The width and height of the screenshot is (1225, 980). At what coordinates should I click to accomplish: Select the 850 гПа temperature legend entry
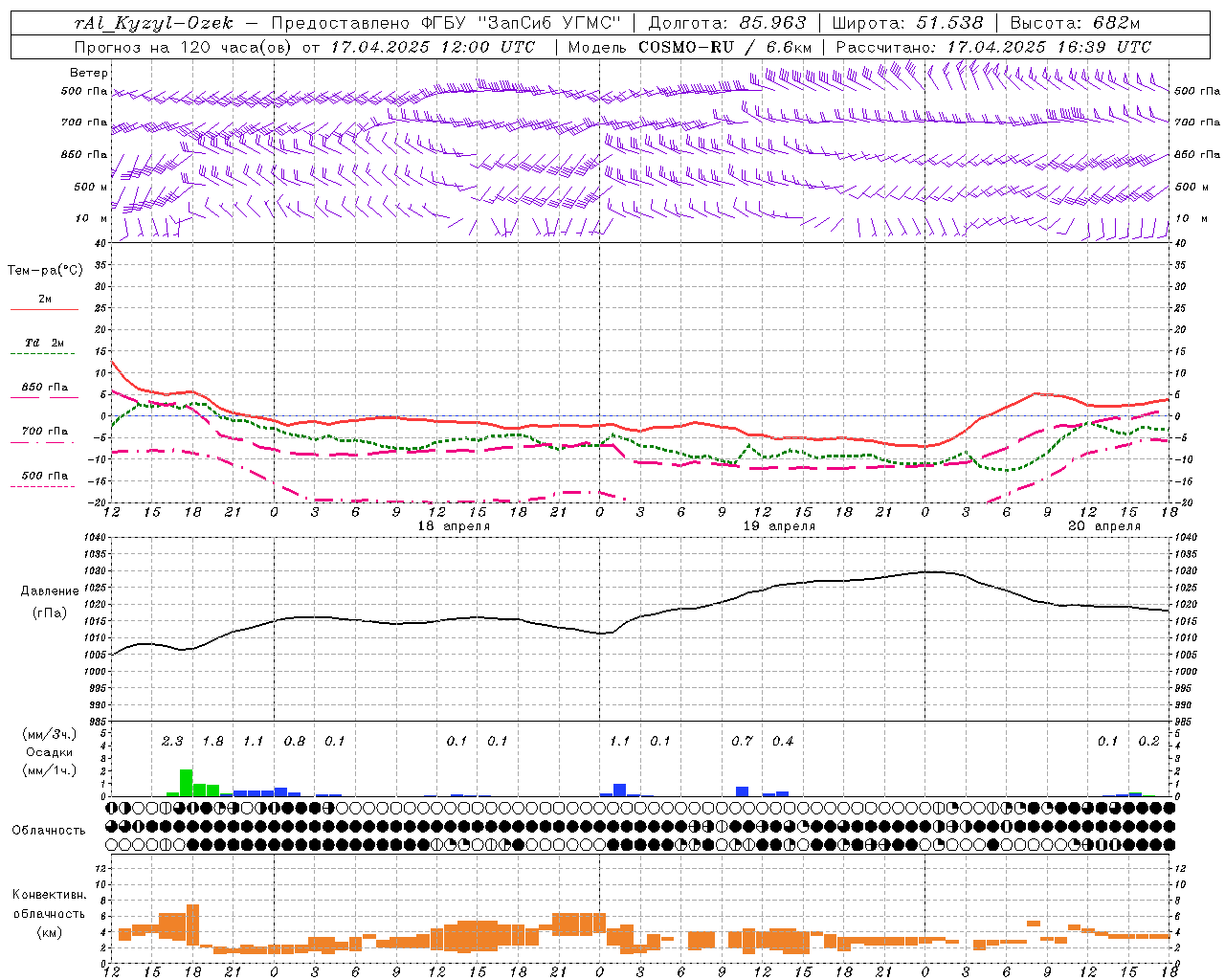[x=45, y=388]
